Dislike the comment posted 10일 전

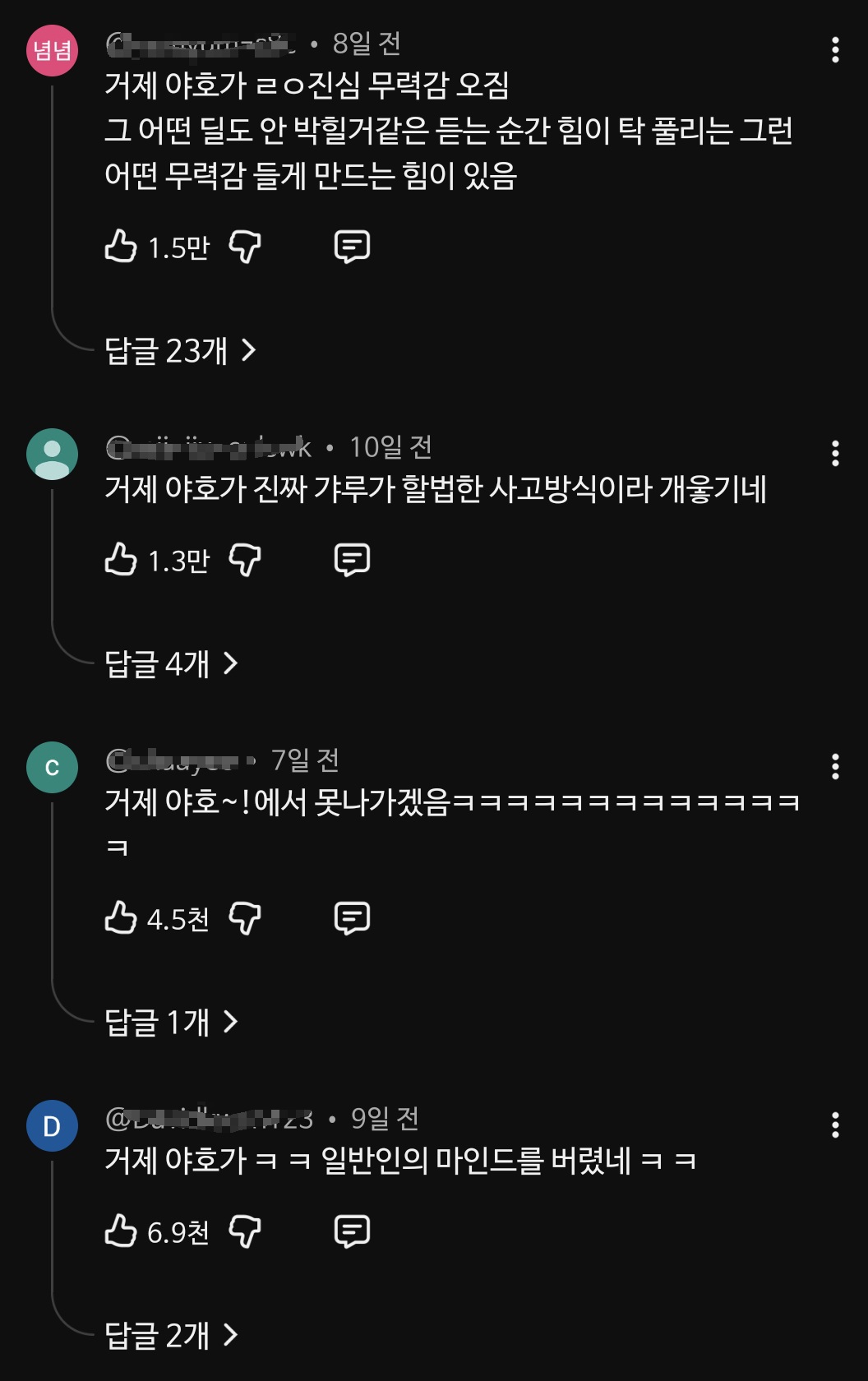(245, 560)
